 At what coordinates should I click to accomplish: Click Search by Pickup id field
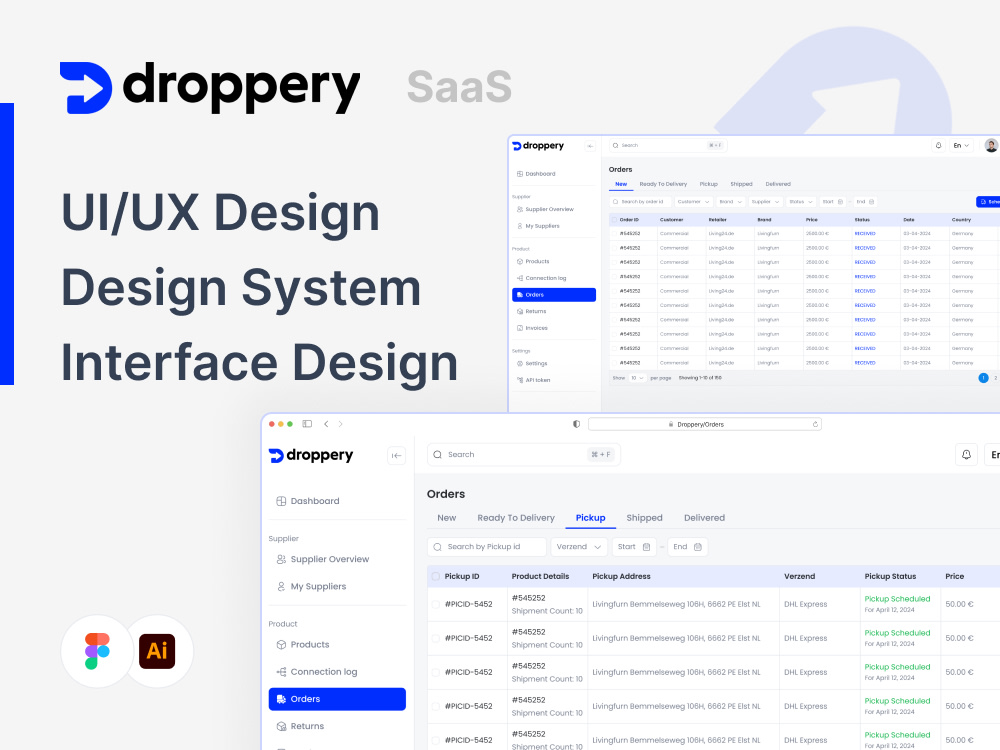pyautogui.click(x=487, y=547)
